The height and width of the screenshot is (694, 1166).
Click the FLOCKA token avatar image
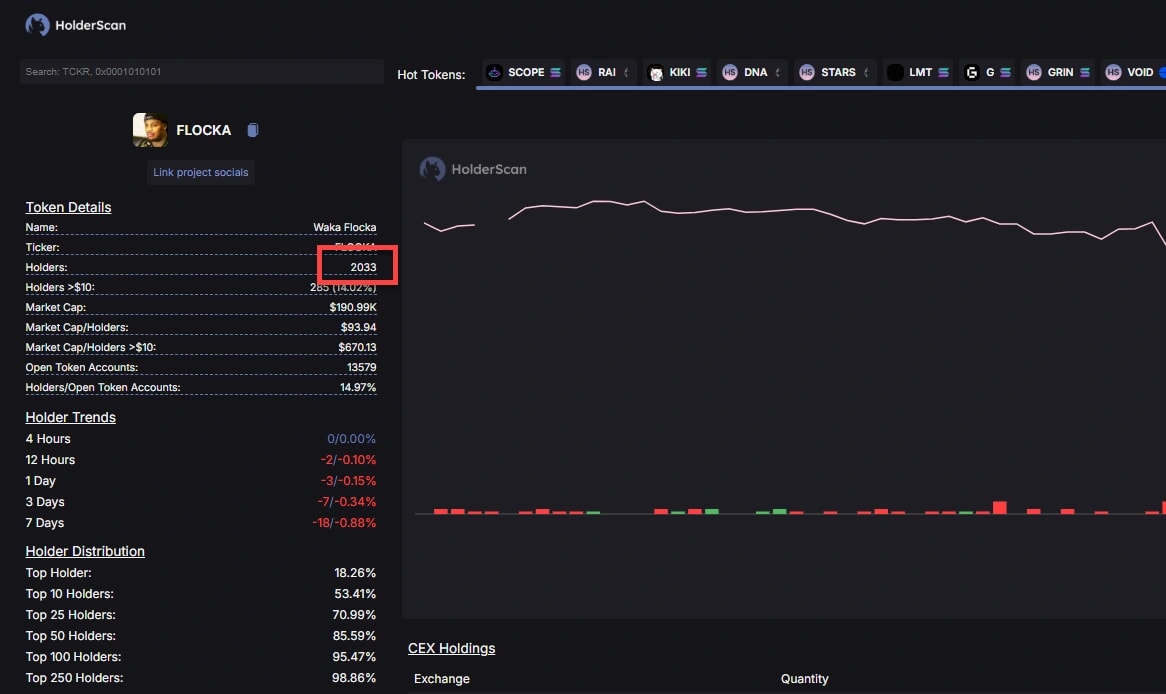click(150, 130)
